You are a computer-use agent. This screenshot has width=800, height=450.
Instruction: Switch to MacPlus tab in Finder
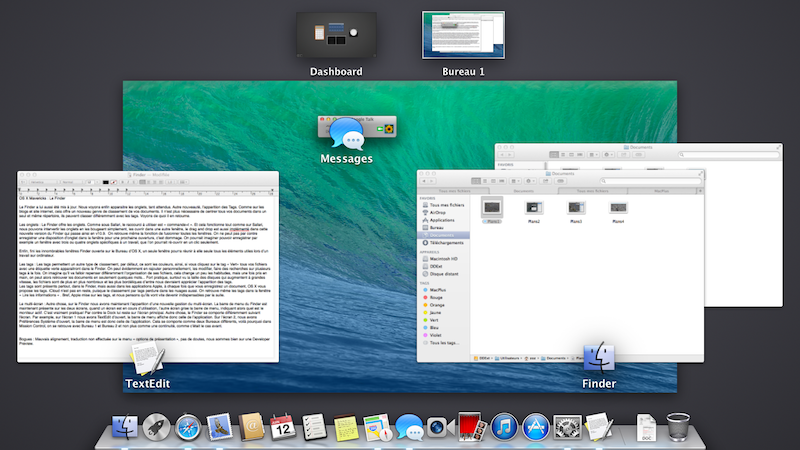coord(662,191)
